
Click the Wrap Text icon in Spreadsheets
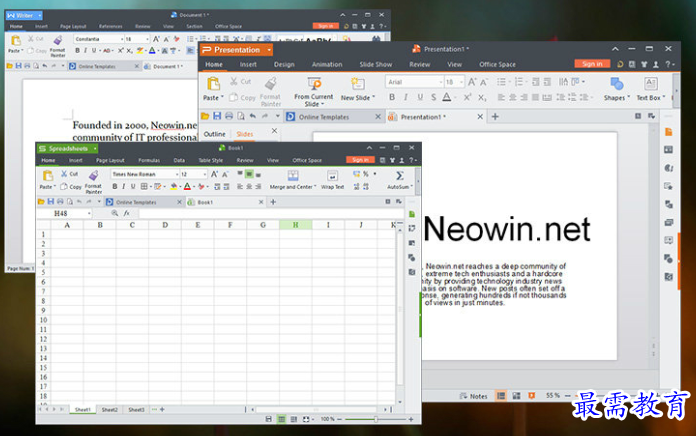332,175
